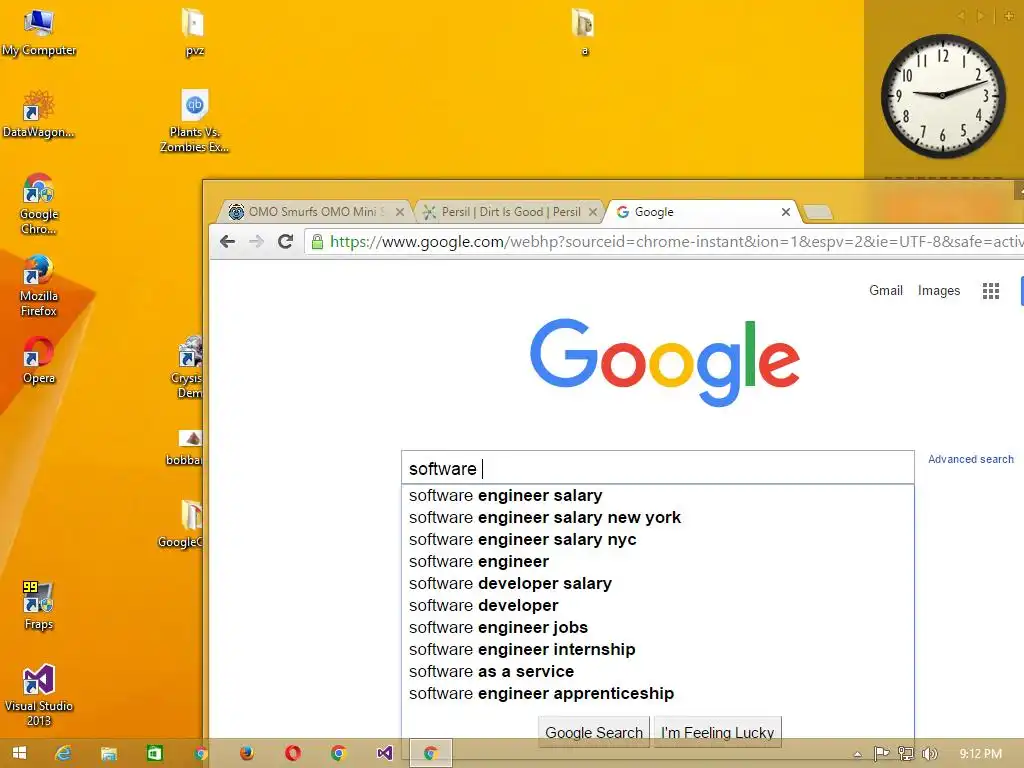Viewport: 1024px width, 768px height.
Task: Launch Mozilla Firefox desktop shortcut
Action: coord(39,286)
